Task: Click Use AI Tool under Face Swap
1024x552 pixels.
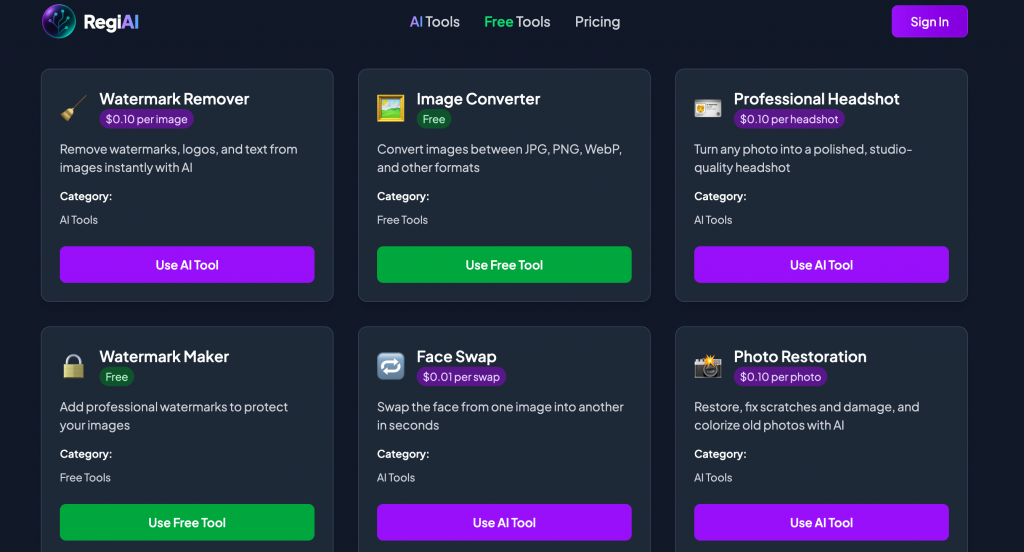Action: pyautogui.click(x=504, y=522)
